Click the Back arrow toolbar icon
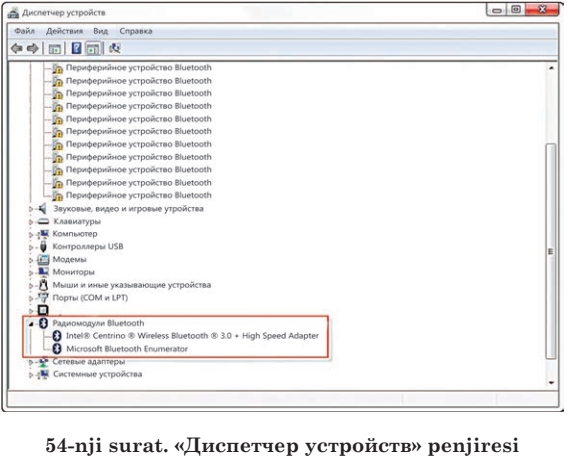This screenshot has height=458, width=568. pyautogui.click(x=16, y=48)
